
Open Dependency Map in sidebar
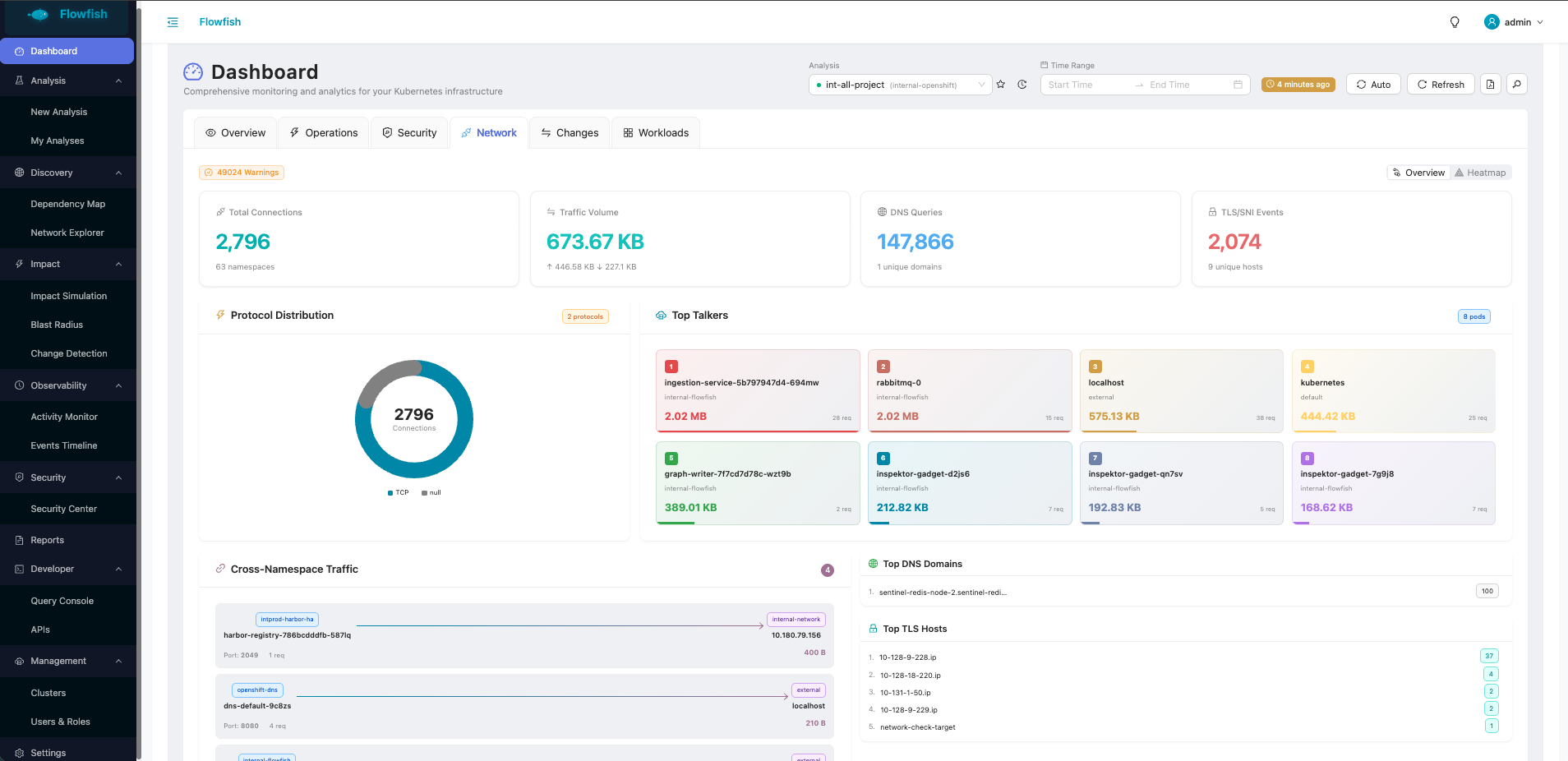pyautogui.click(x=68, y=204)
